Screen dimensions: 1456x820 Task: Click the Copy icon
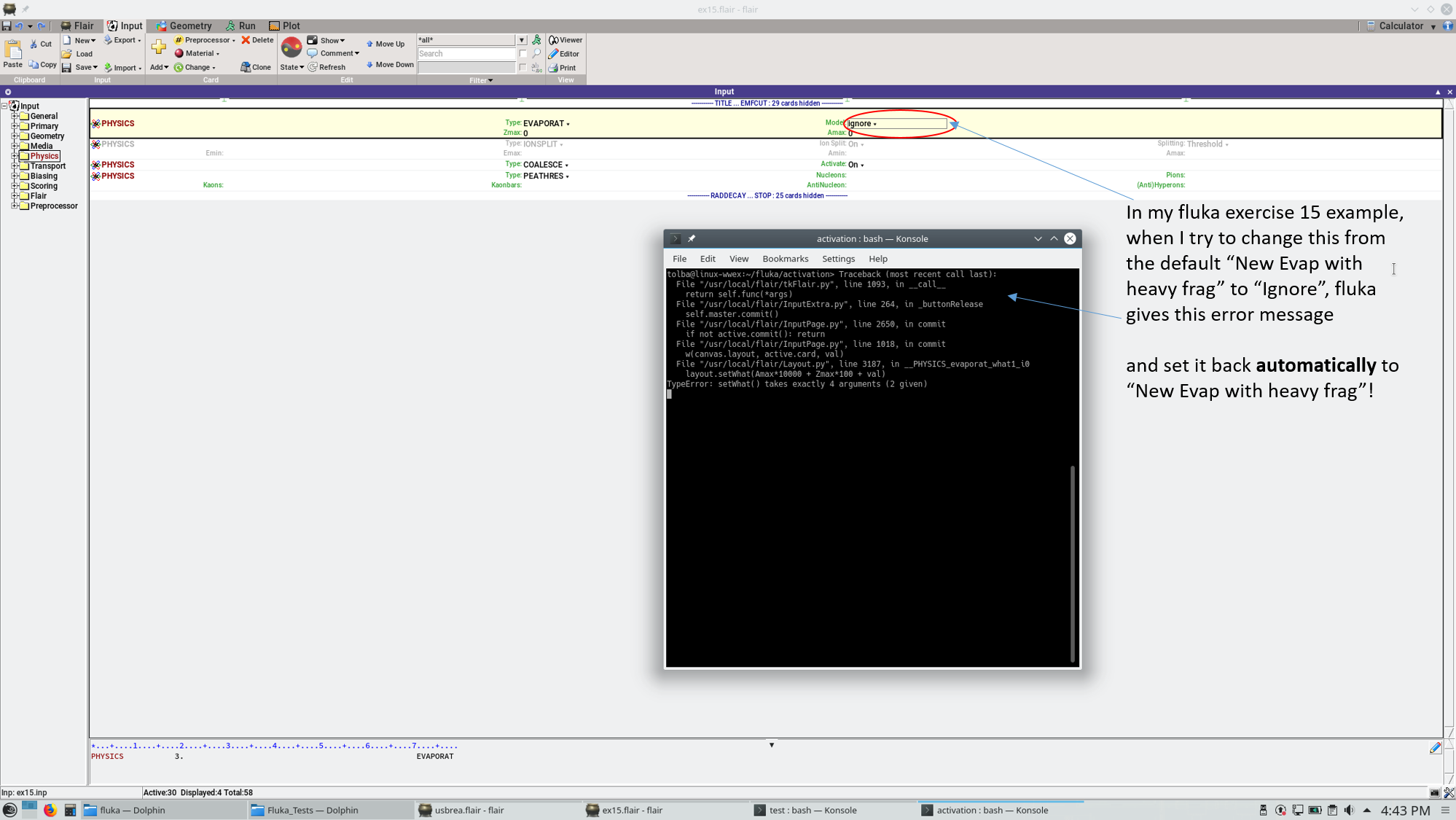[34, 64]
